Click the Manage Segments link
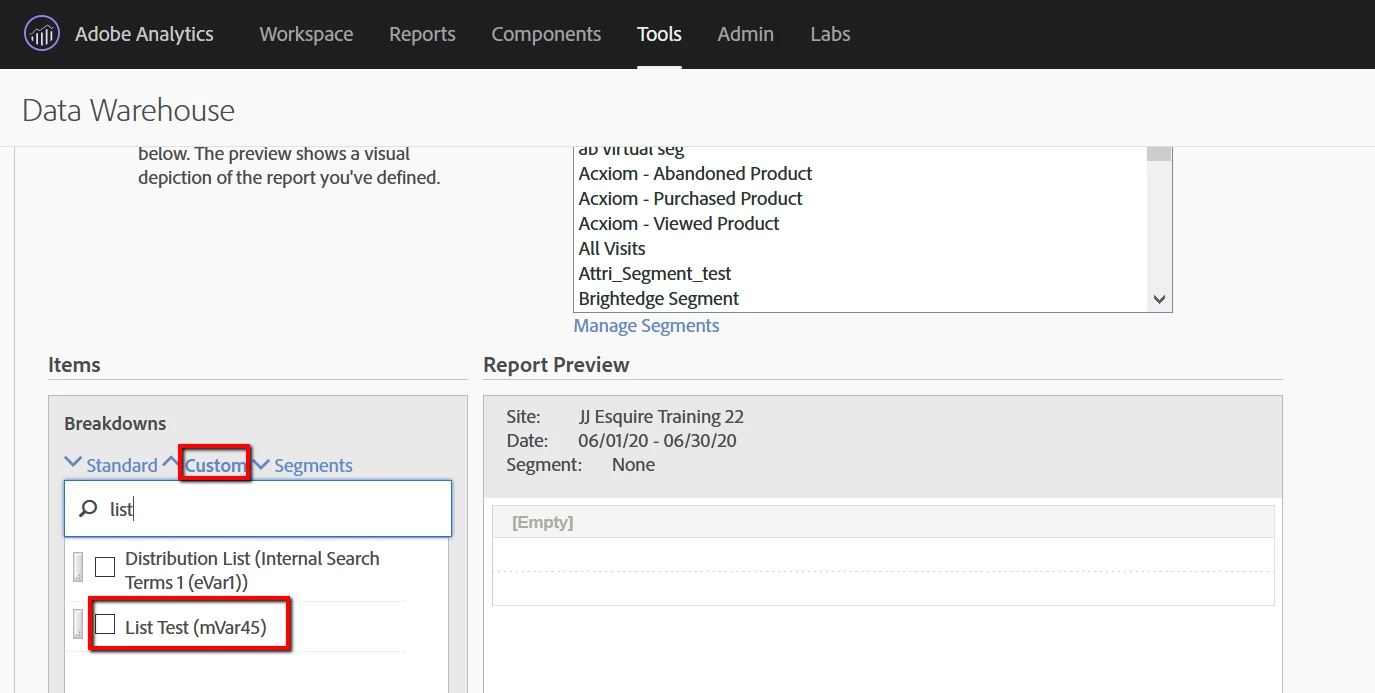 (x=646, y=326)
